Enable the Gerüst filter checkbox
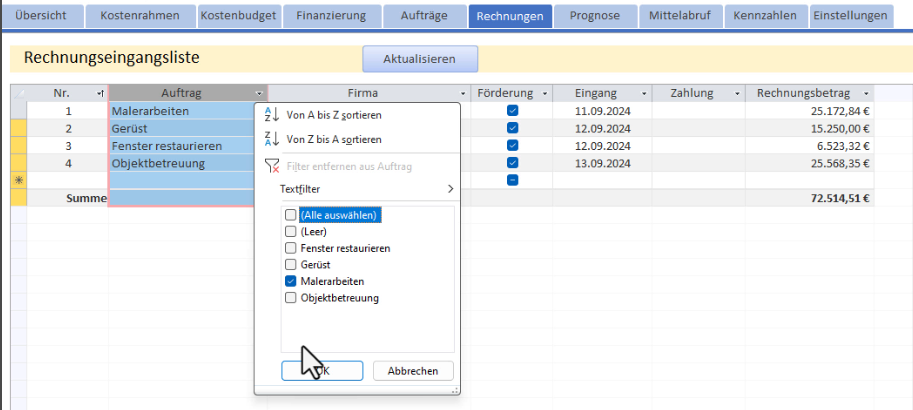This screenshot has width=913, height=410. coord(291,265)
